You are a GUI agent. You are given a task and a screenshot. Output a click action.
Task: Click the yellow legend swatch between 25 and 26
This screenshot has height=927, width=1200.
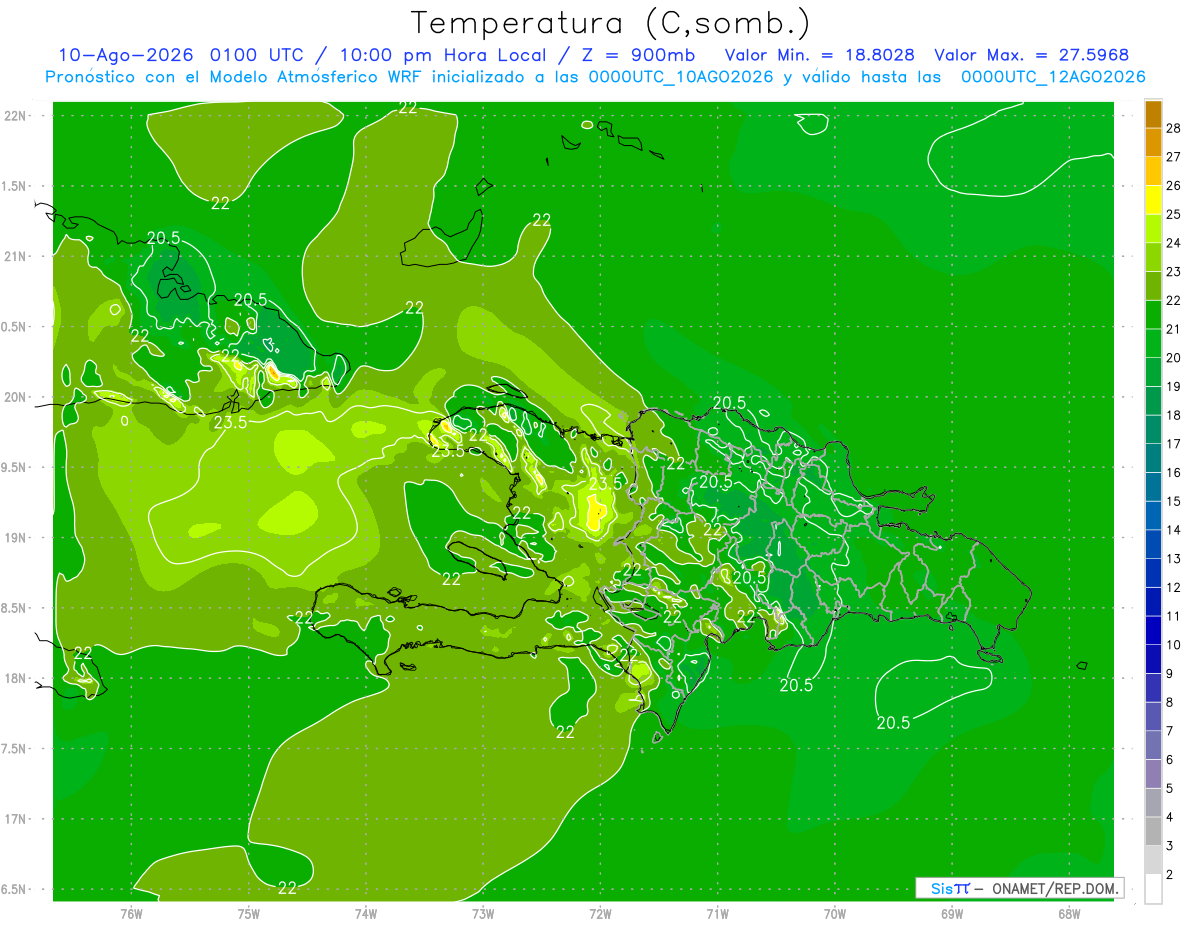point(1153,200)
